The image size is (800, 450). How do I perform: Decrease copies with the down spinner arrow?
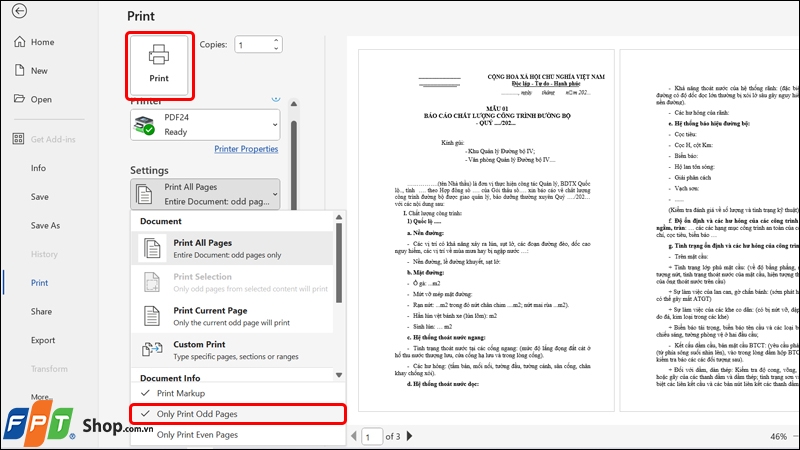pos(276,48)
